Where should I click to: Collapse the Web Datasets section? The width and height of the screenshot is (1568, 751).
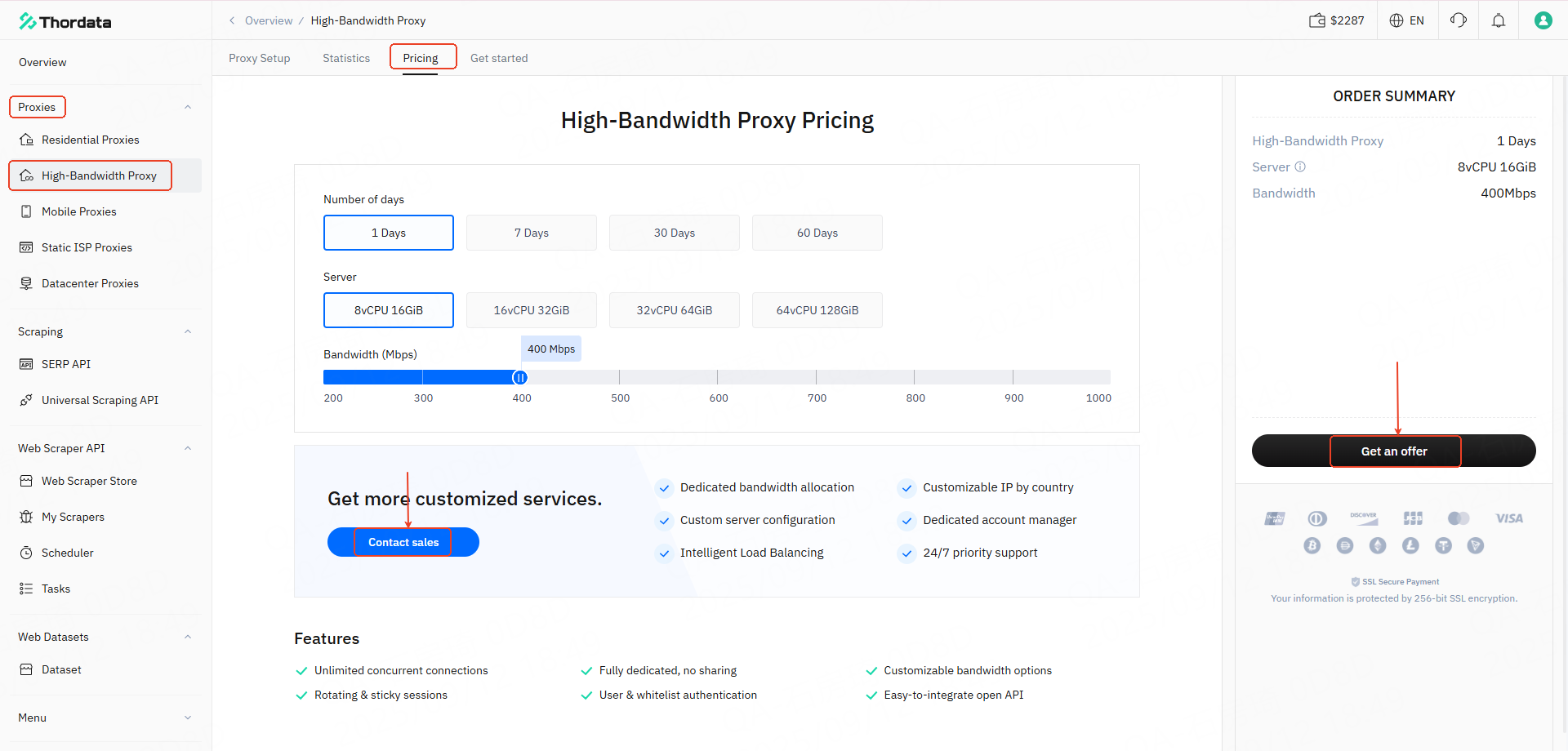[x=188, y=637]
